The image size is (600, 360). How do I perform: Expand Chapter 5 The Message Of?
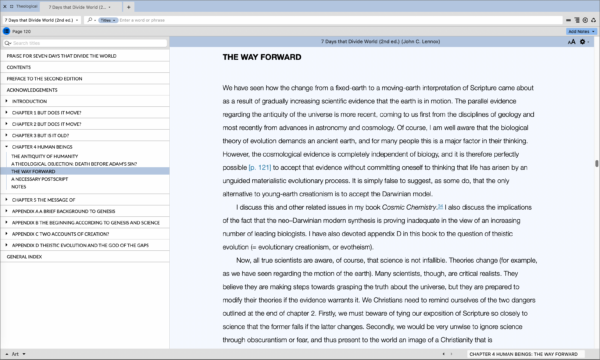(x=7, y=199)
